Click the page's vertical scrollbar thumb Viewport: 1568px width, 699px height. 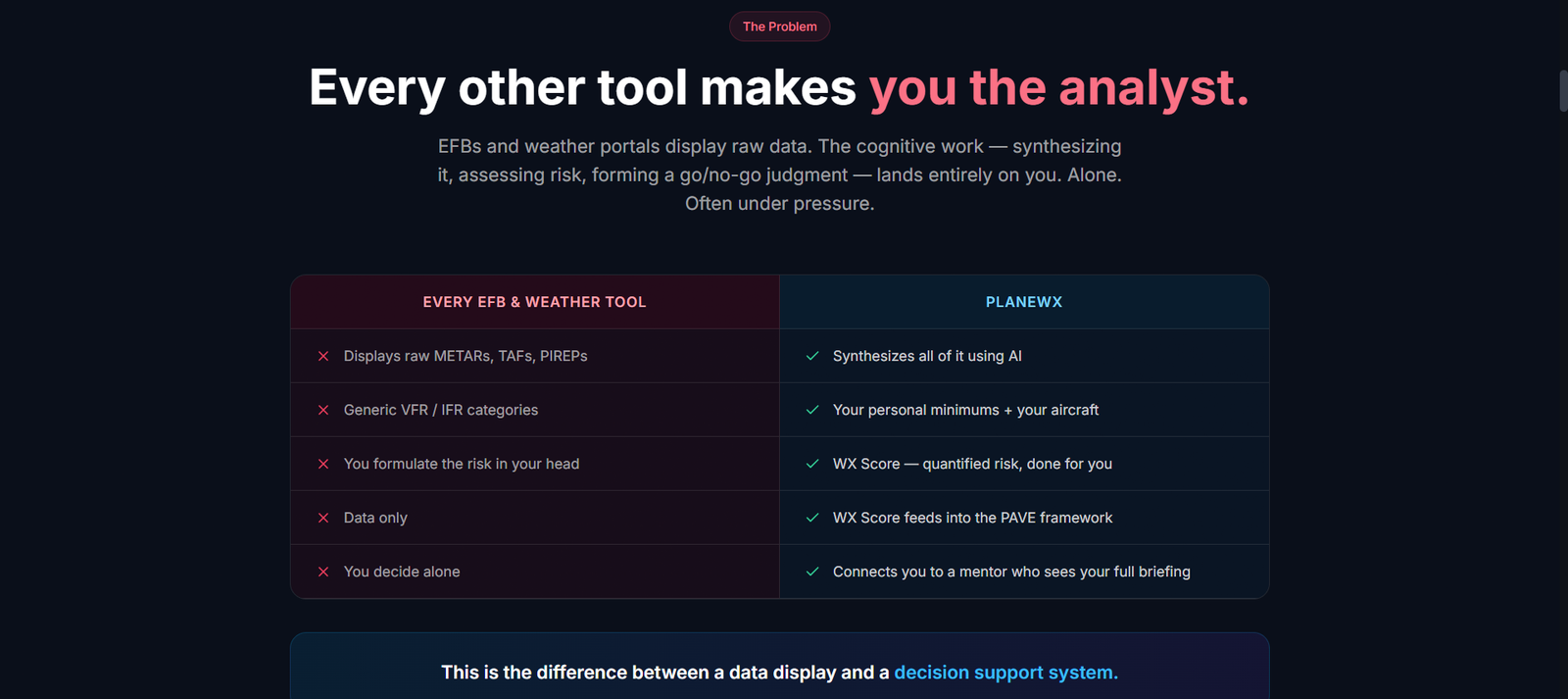click(x=1564, y=91)
